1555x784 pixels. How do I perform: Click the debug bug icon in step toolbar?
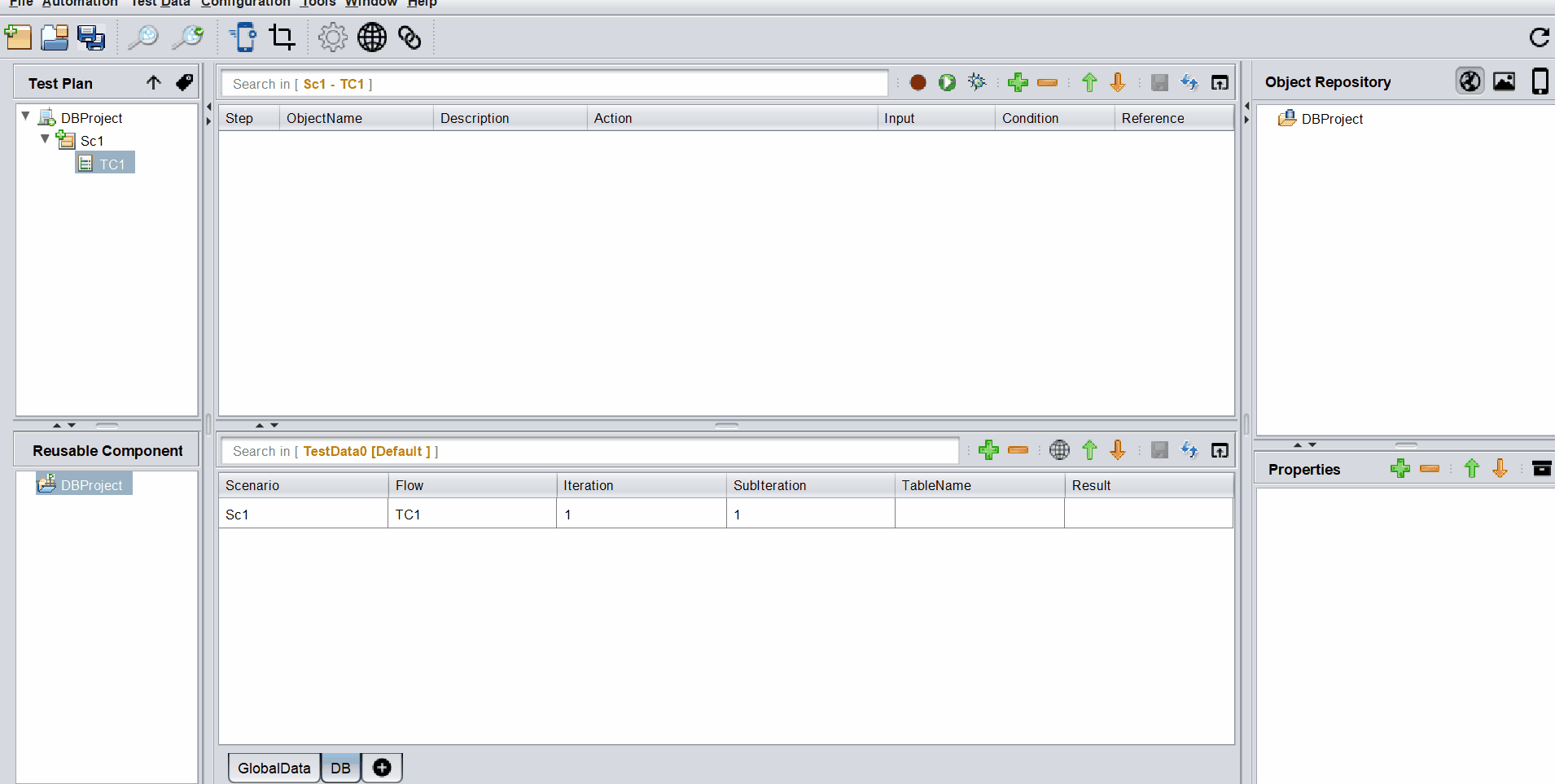pyautogui.click(x=977, y=82)
